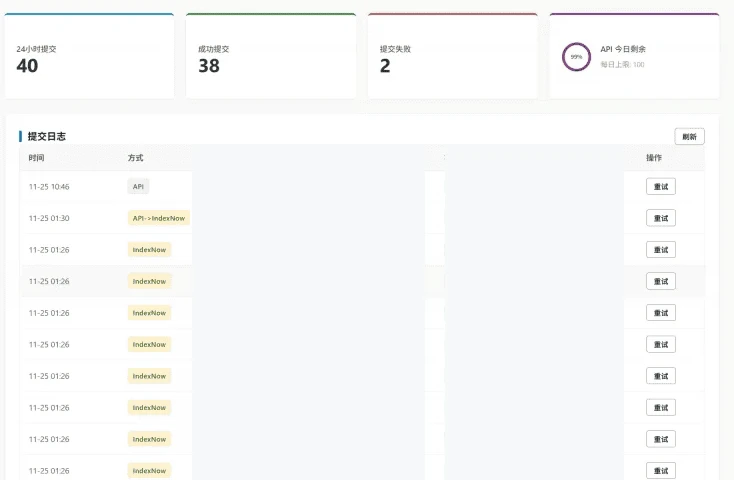Click the failed count 2

pyautogui.click(x=385, y=66)
